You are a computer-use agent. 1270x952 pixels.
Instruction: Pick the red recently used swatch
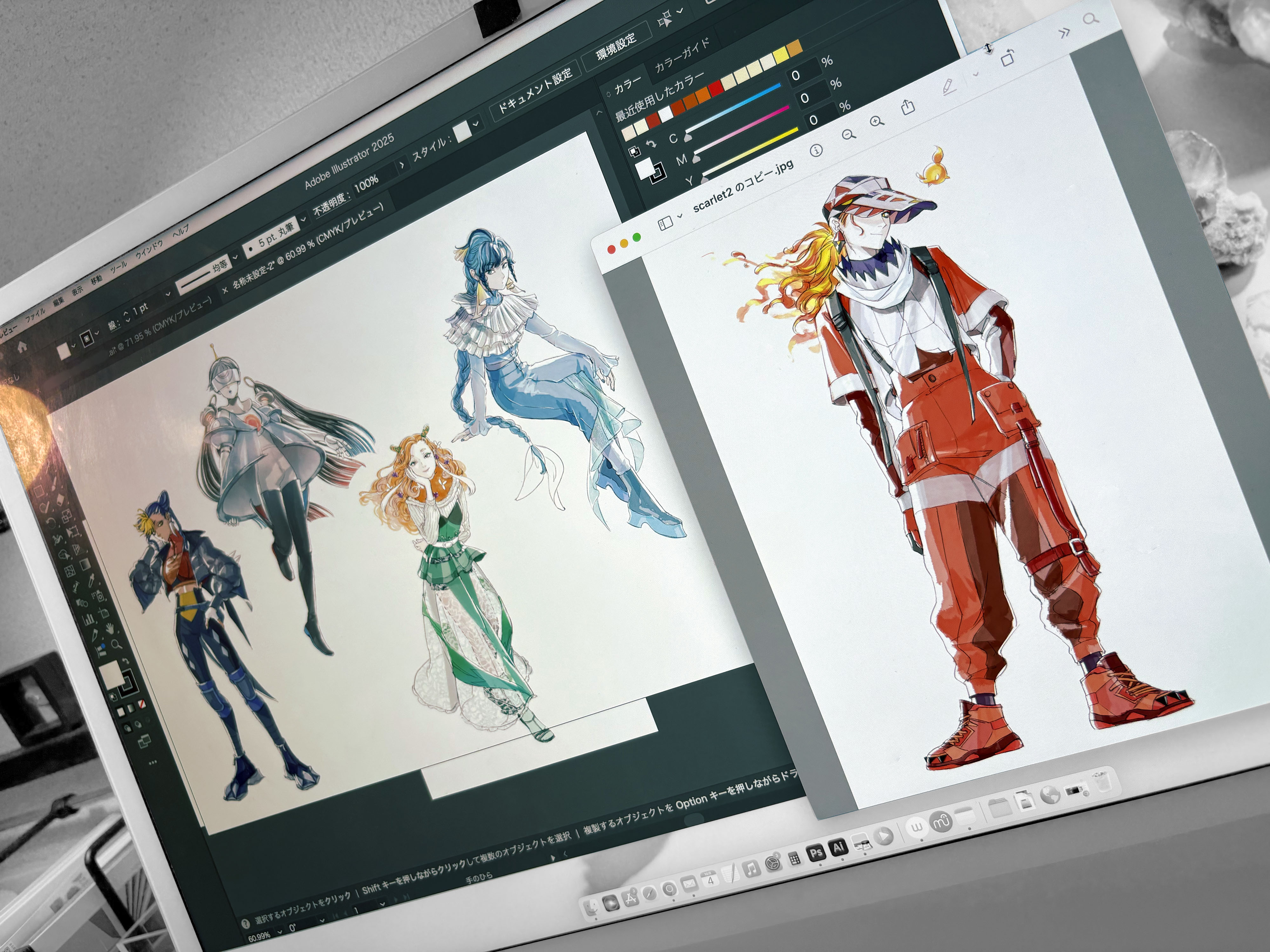coord(715,88)
